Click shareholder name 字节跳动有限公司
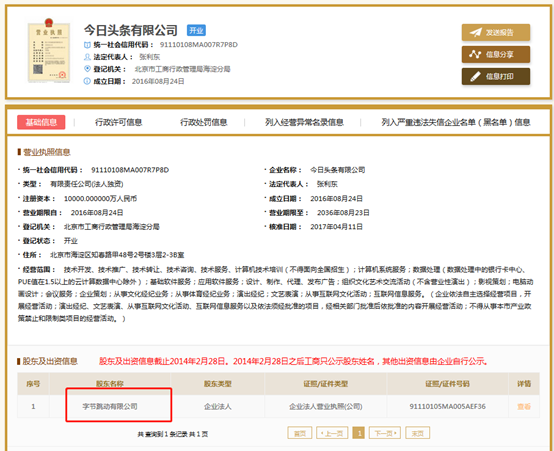This screenshot has width=554, height=451. pos(110,406)
